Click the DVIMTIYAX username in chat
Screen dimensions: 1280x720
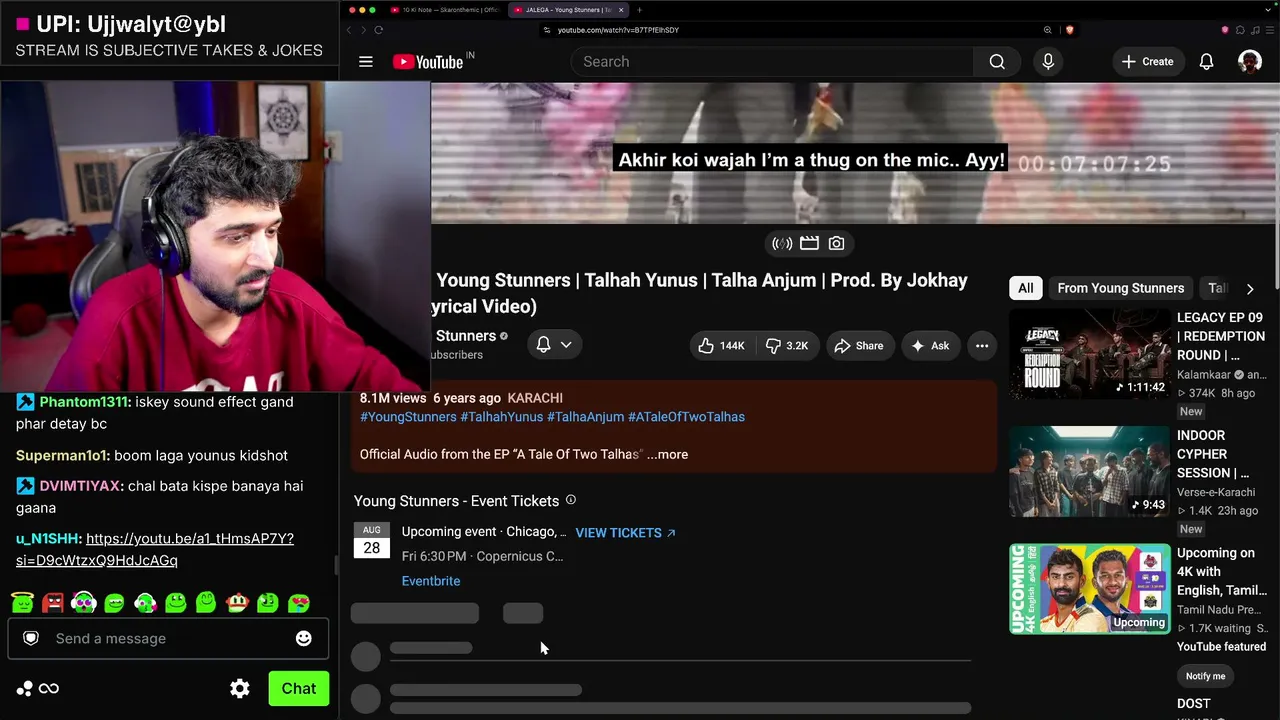pyautogui.click(x=81, y=486)
